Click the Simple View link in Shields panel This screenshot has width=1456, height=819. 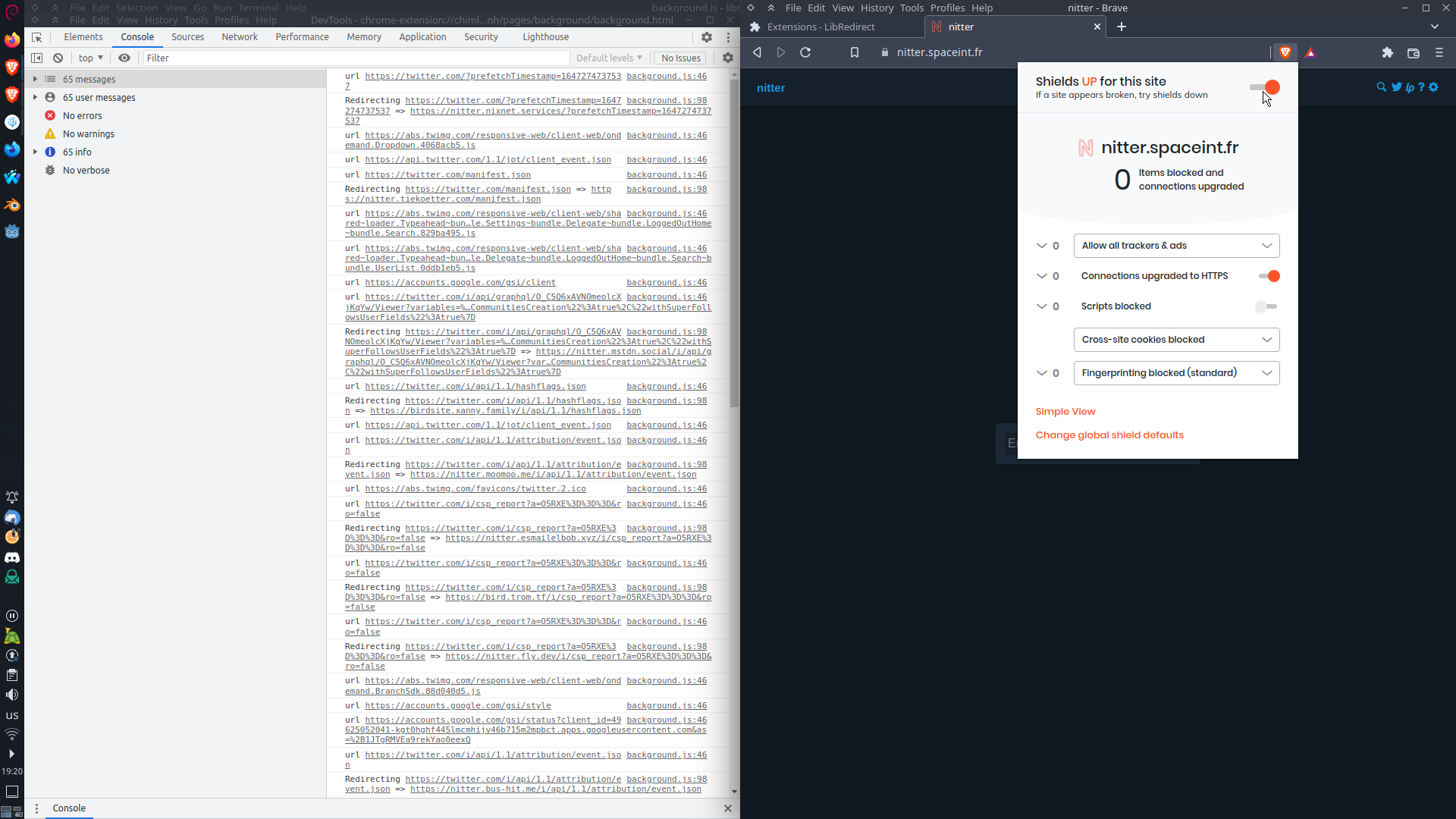pos(1065,411)
